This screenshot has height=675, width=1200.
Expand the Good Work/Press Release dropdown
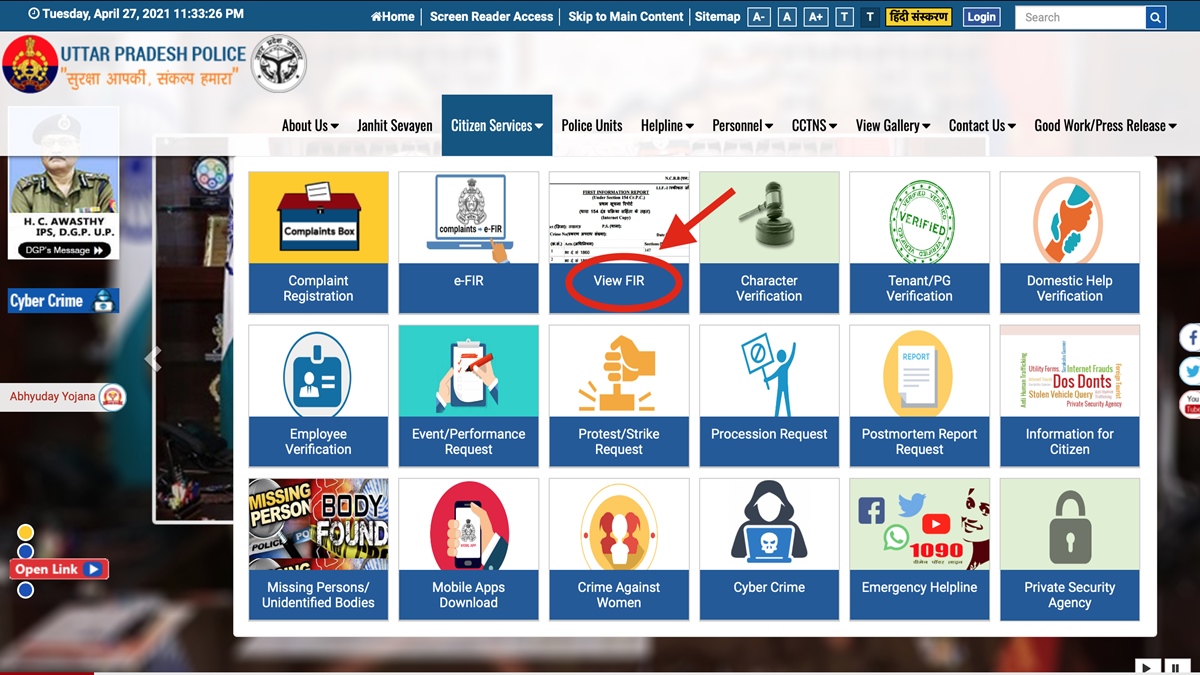[x=1105, y=126]
